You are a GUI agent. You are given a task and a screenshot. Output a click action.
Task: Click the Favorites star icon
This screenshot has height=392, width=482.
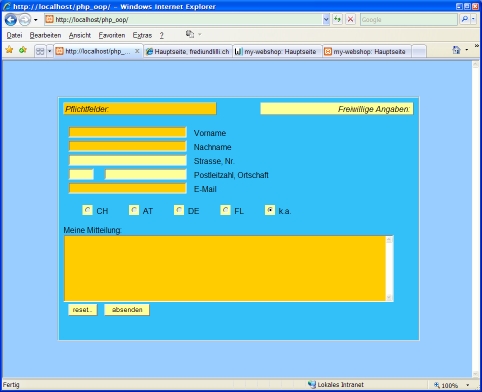tap(9, 50)
